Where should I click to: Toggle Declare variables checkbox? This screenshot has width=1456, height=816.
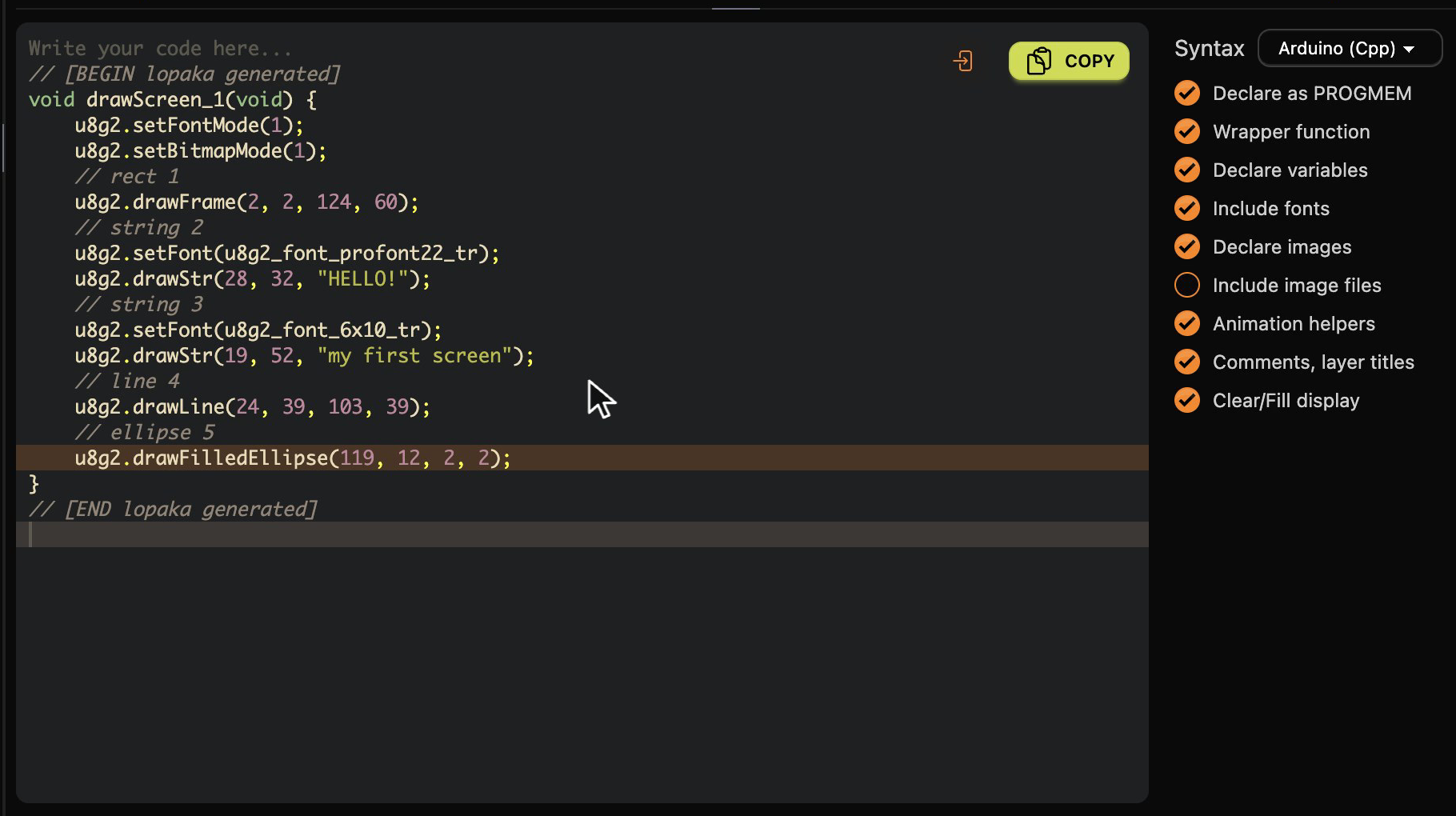1187,170
